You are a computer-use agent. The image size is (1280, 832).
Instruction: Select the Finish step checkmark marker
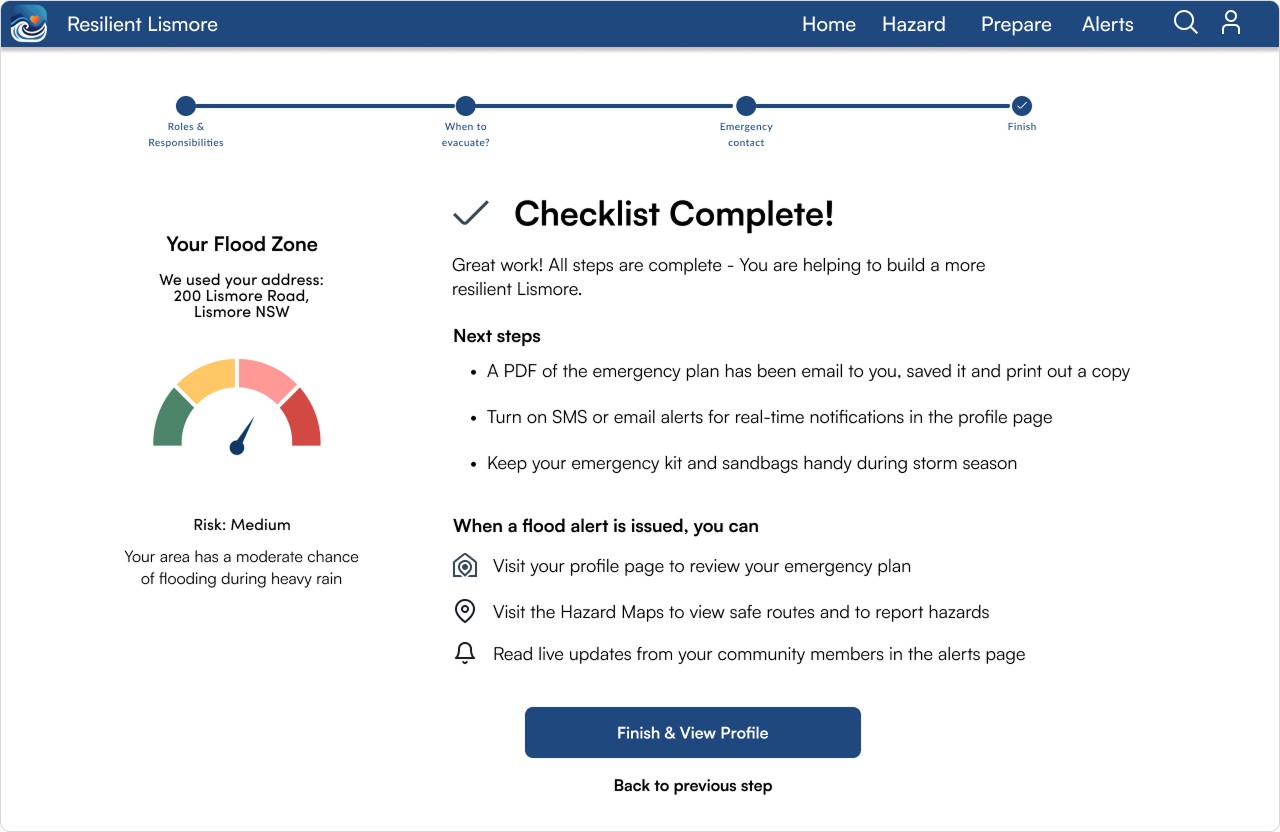pyautogui.click(x=1021, y=106)
